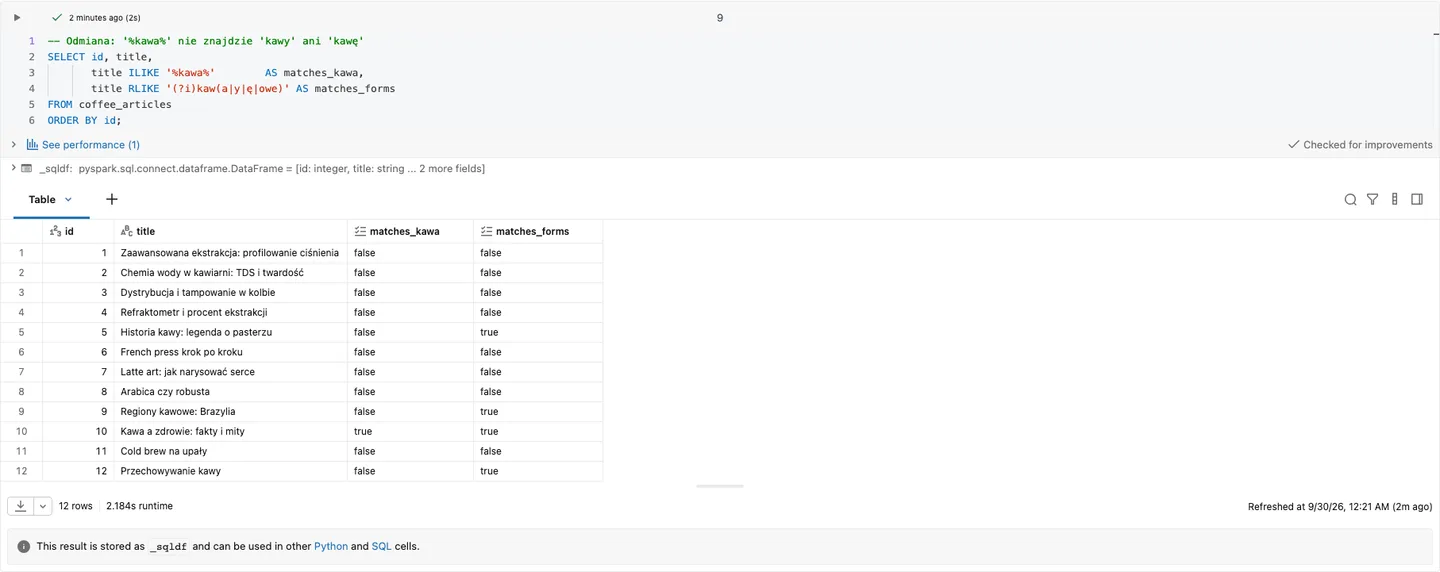Click the true matches_forms value in row 5

[x=538, y=332]
